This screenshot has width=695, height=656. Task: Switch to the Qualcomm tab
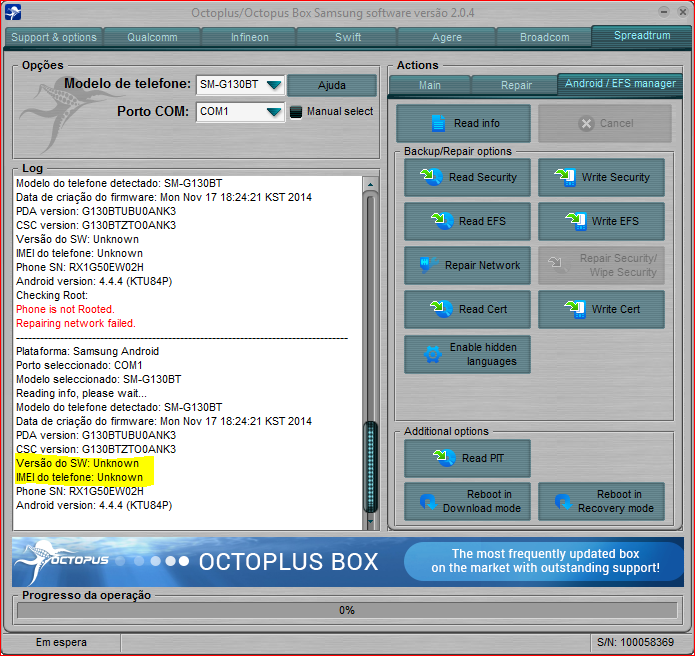pyautogui.click(x=152, y=37)
